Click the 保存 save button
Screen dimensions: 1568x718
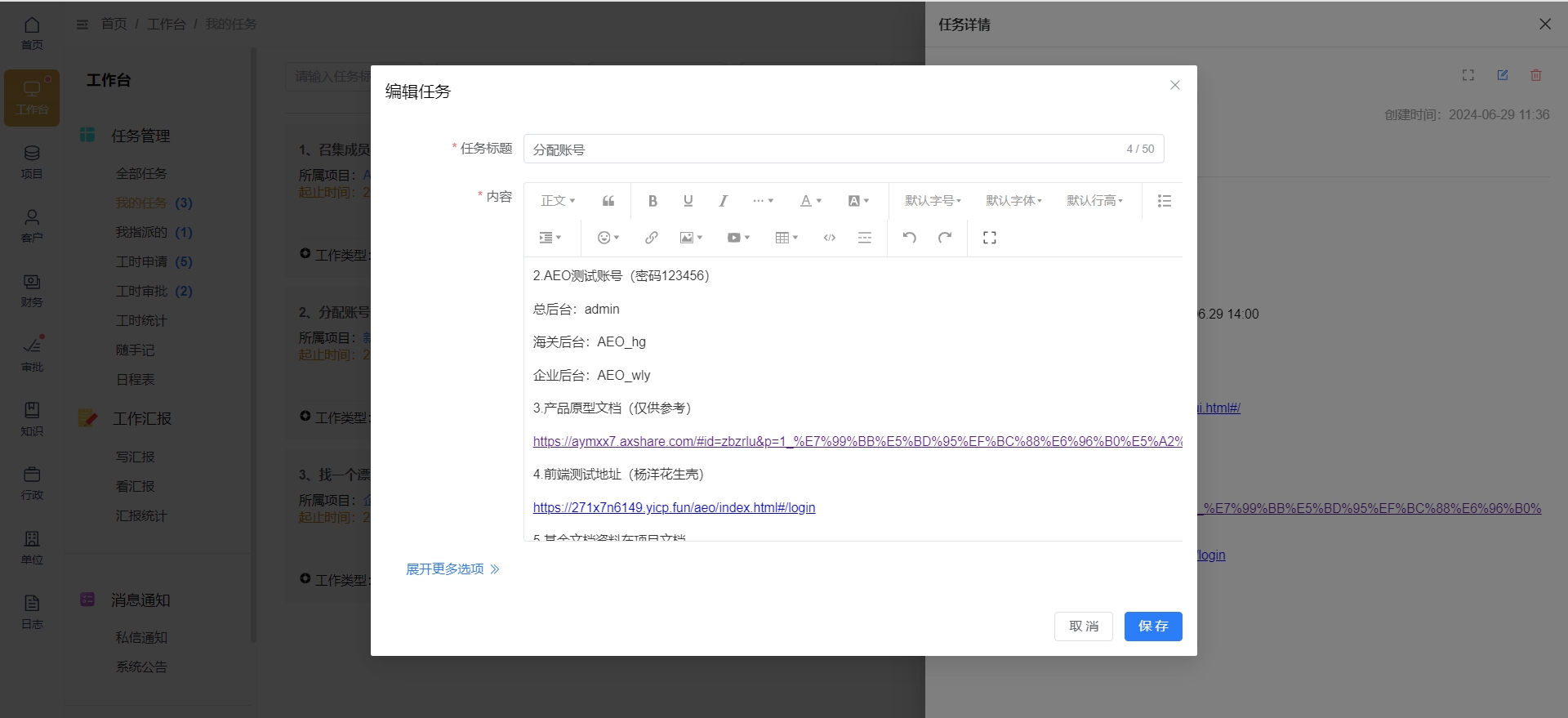1153,627
